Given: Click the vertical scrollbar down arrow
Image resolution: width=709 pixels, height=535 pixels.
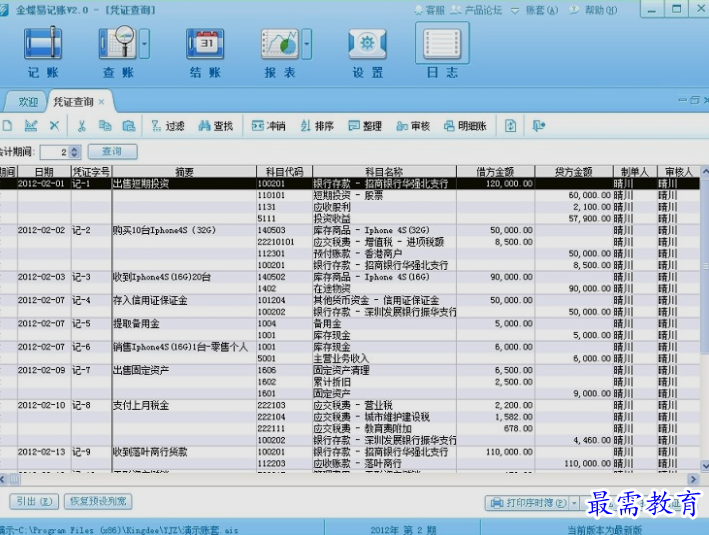Looking at the screenshot, I should (x=704, y=465).
